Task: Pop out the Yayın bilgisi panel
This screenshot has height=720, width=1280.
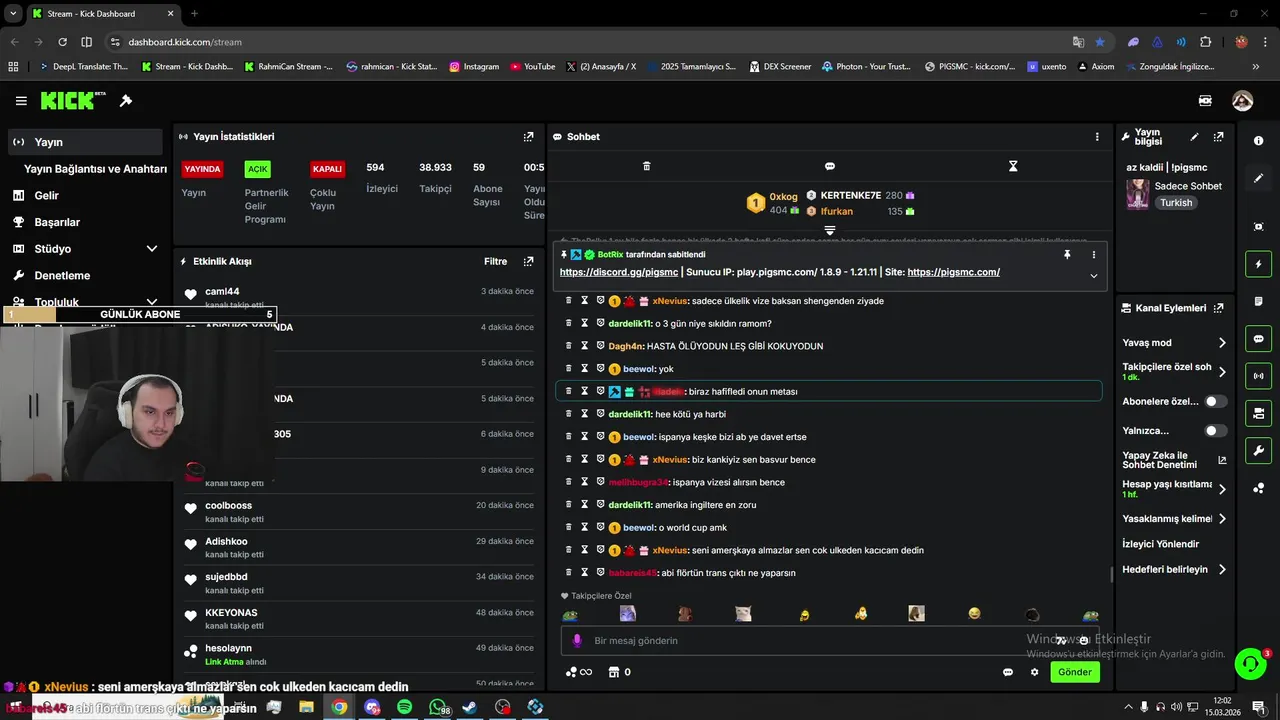Action: (x=1218, y=137)
